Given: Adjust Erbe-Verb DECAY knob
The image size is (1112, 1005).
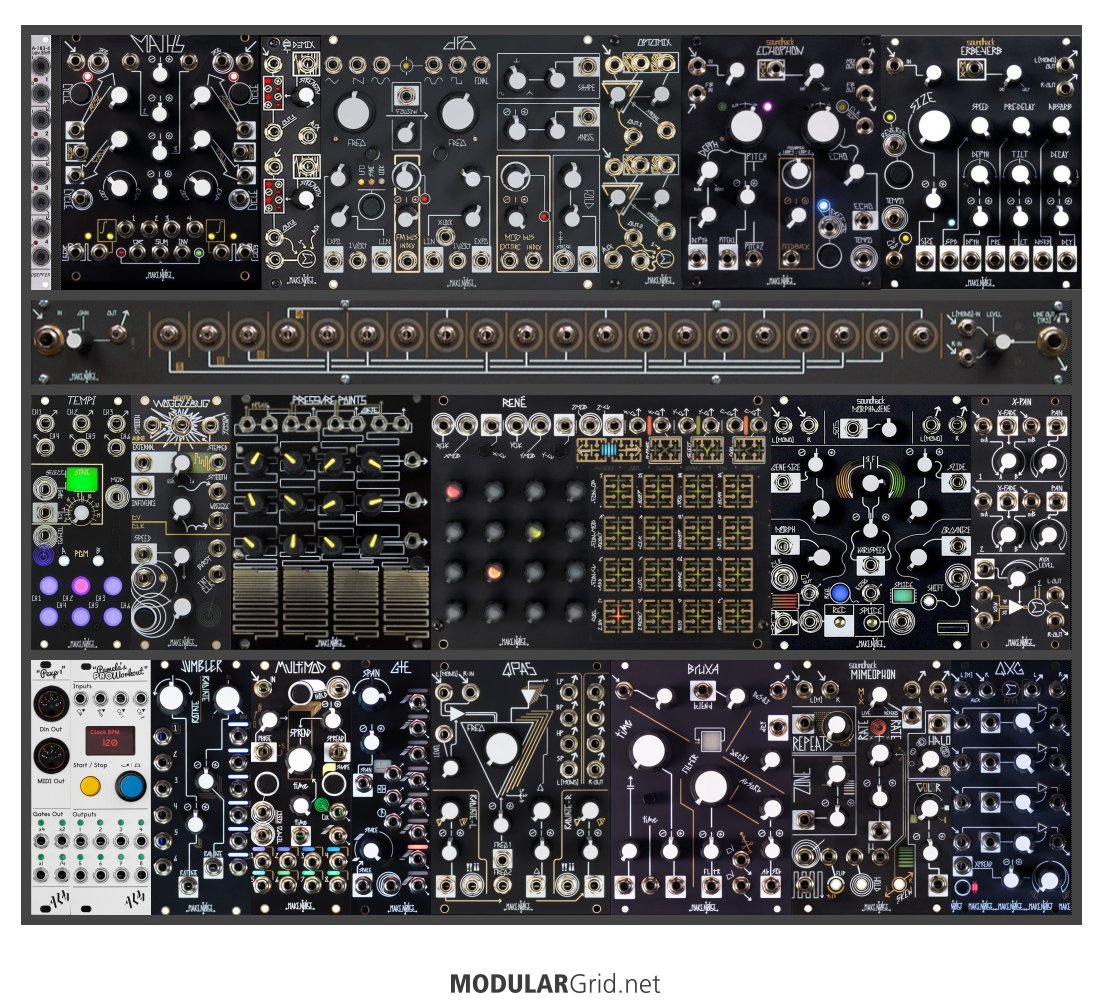Looking at the screenshot, I should [1061, 174].
